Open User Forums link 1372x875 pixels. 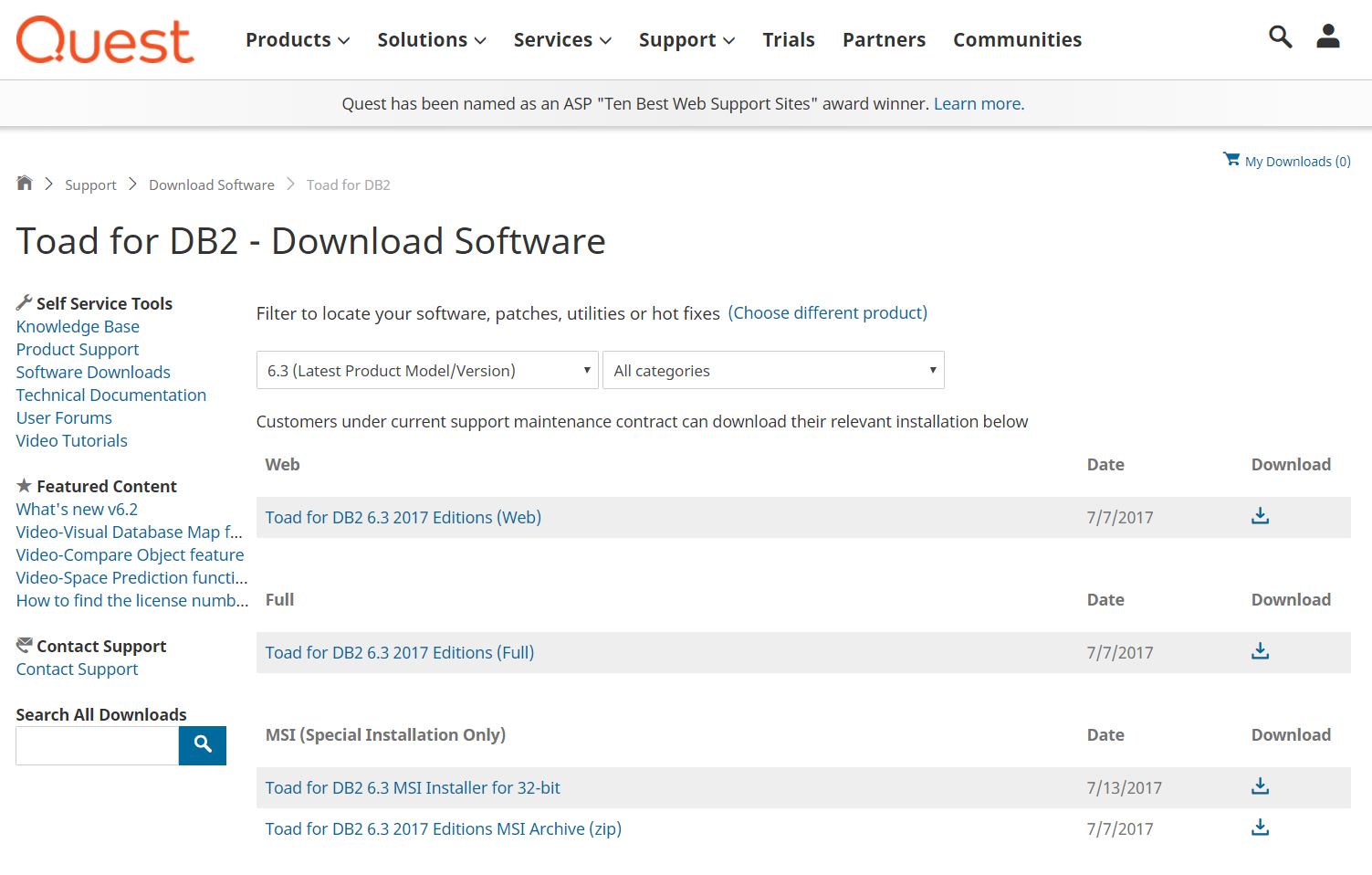[64, 418]
